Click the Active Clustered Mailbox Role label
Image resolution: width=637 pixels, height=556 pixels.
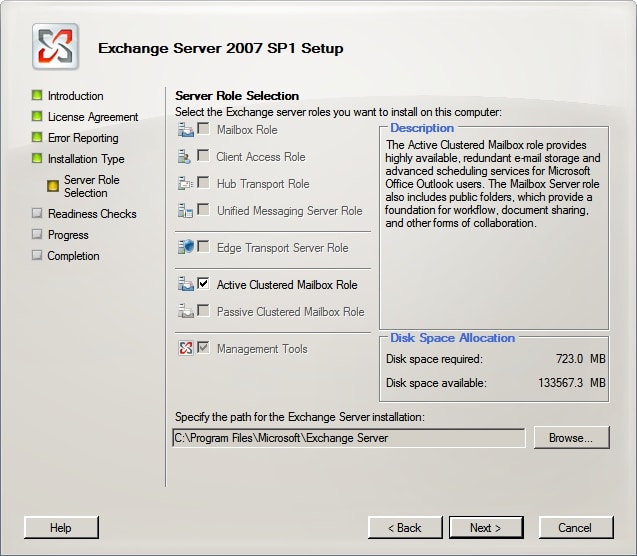287,285
